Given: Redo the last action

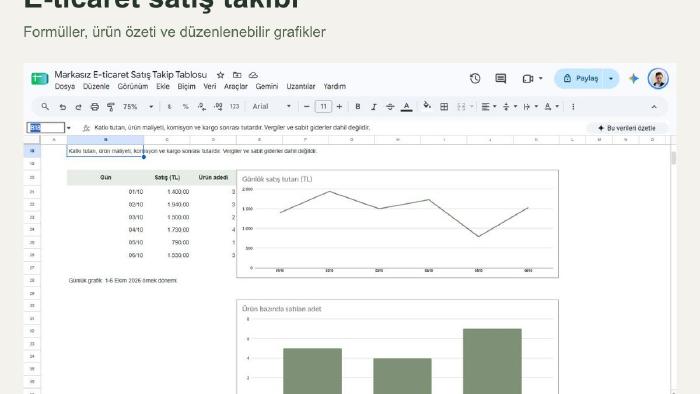Looking at the screenshot, I should [x=78, y=107].
